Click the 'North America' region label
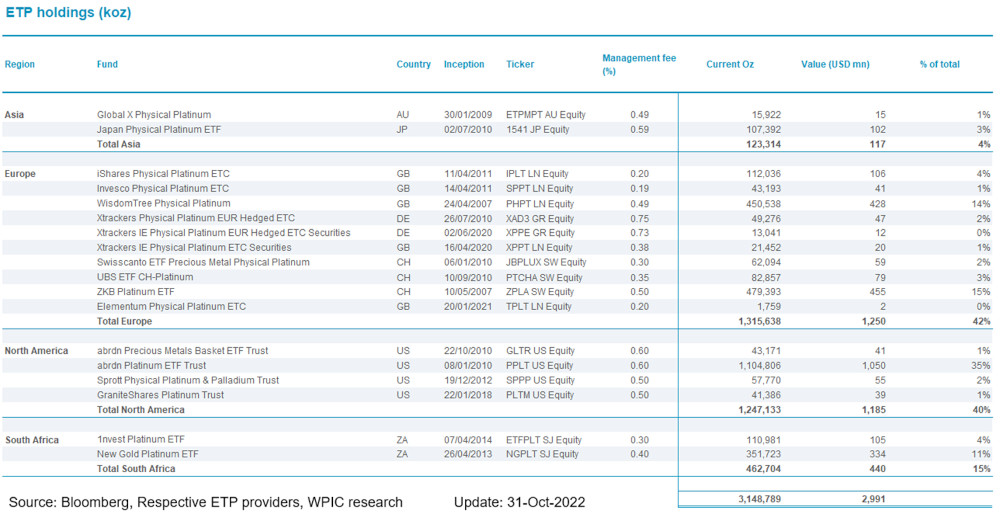This screenshot has width=1000, height=514. point(36,351)
